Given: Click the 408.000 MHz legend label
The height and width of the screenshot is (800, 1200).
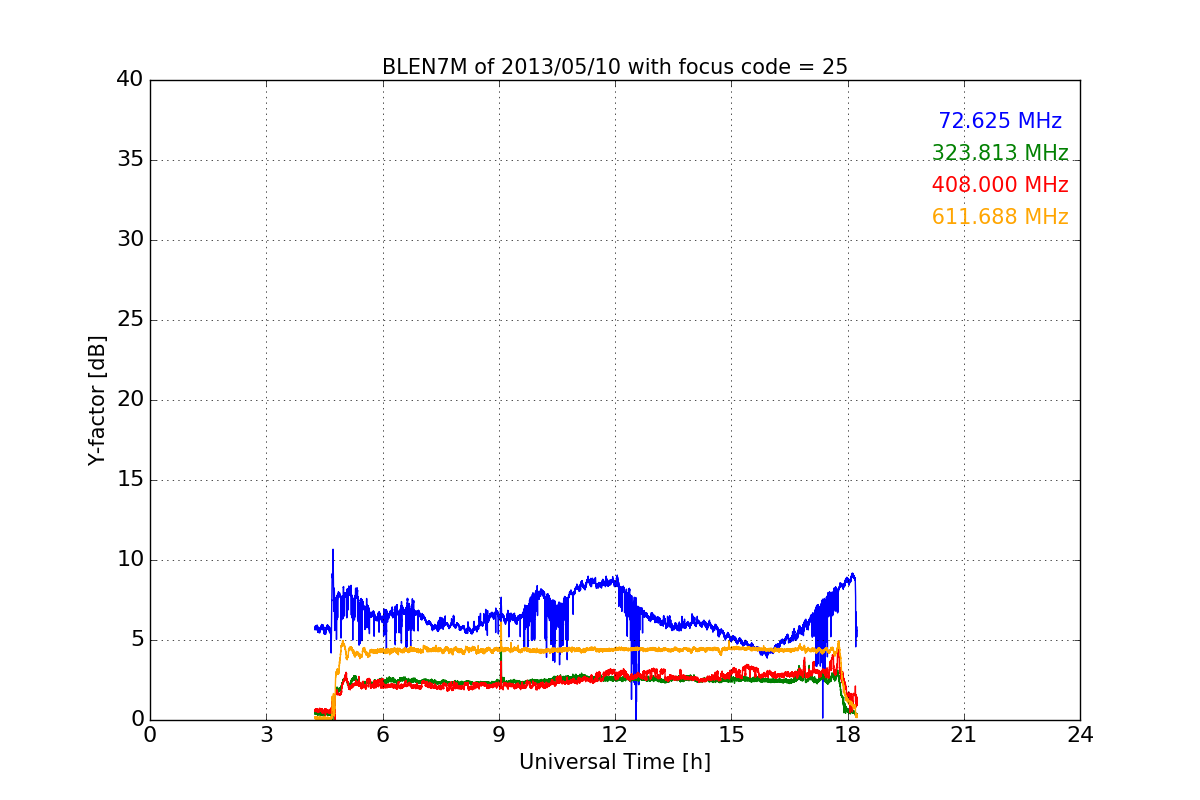Looking at the screenshot, I should click(x=1000, y=185).
